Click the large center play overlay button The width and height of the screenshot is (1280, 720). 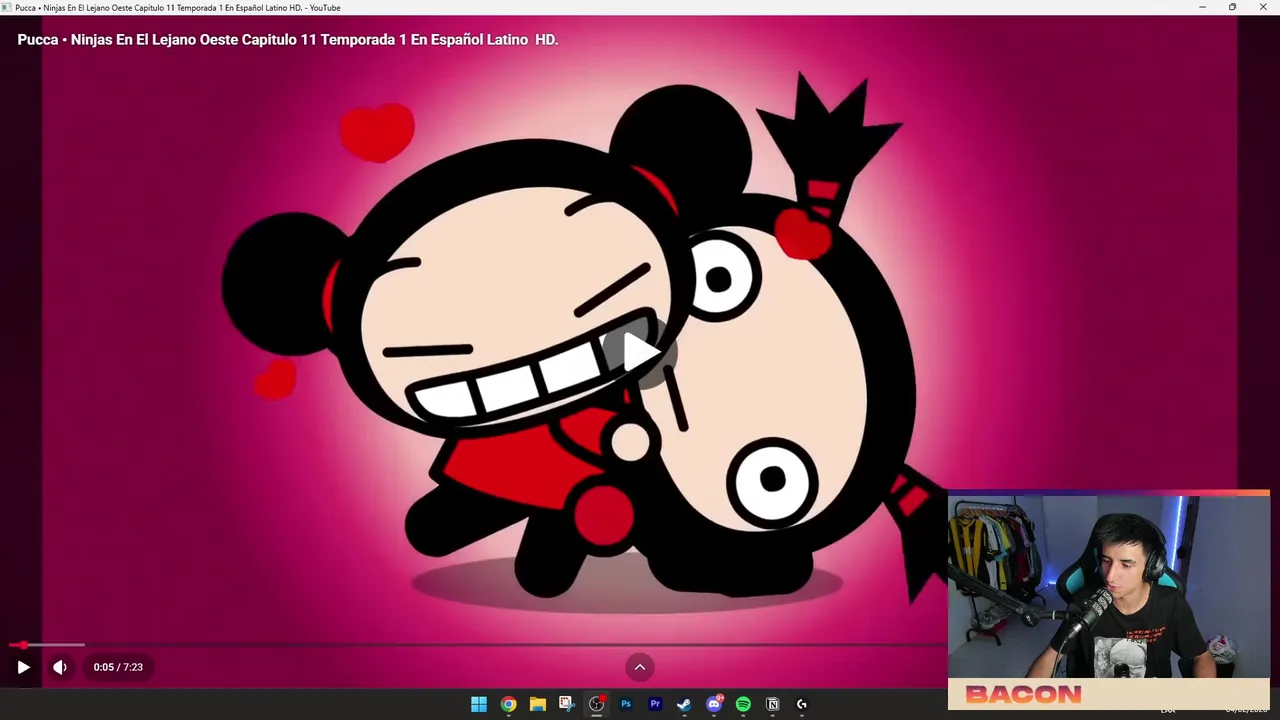point(640,352)
